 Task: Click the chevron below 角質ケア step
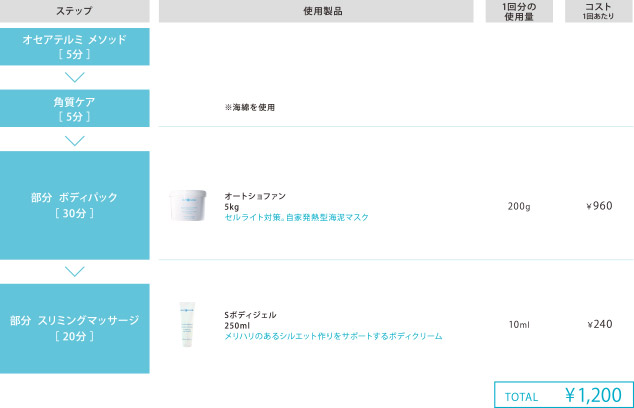[x=74, y=140]
